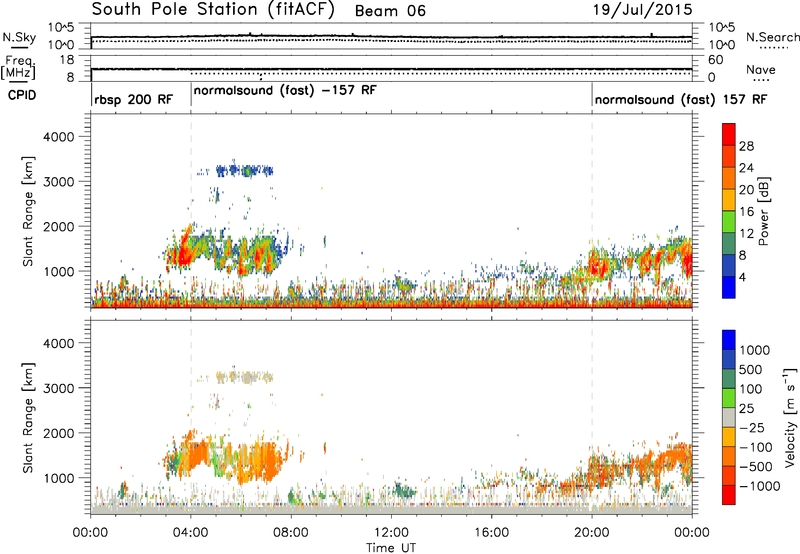
Task: Click the '3000' tick of the velocity panel
Action: coord(58,388)
